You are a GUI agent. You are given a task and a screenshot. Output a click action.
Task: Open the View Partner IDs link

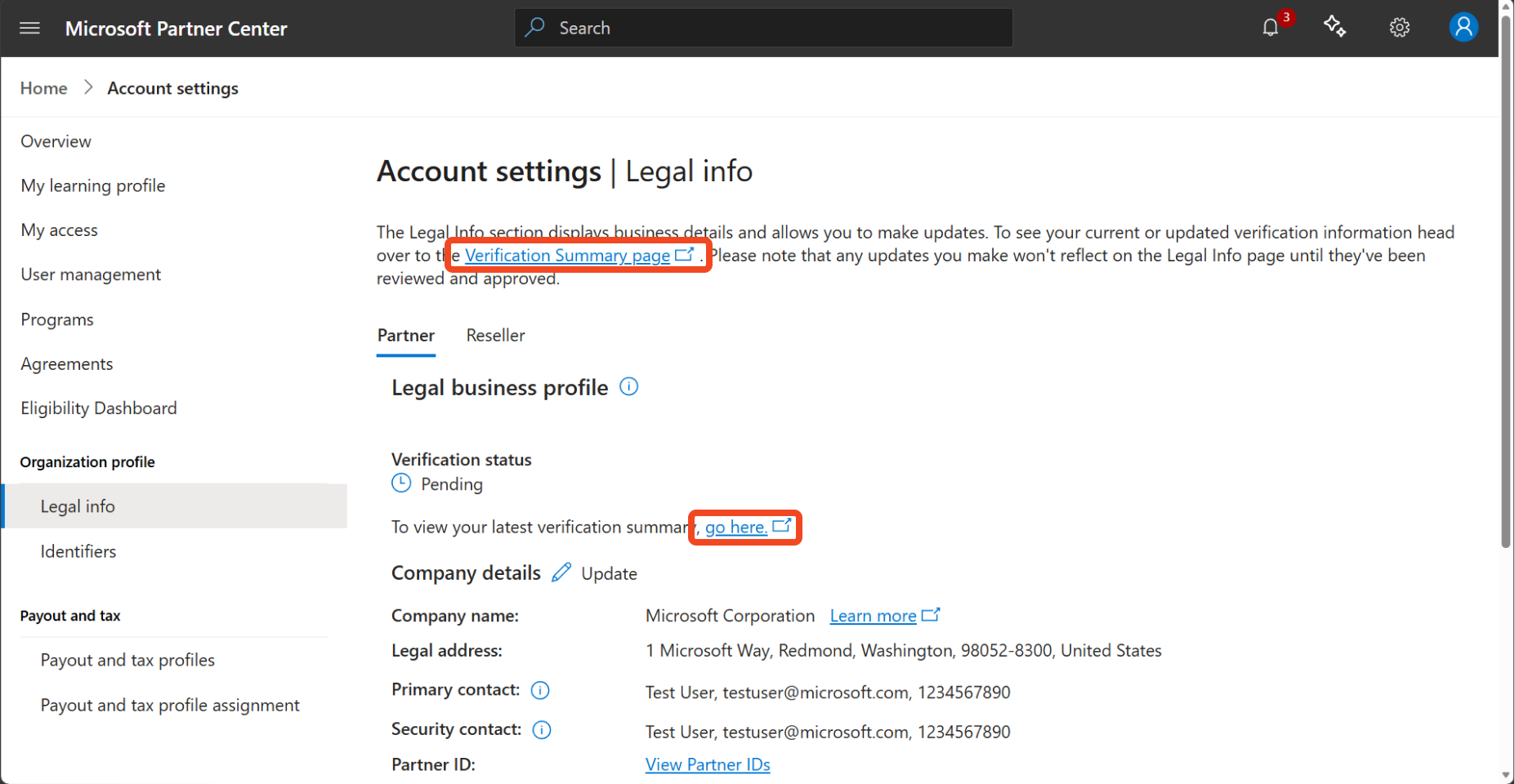pos(708,764)
